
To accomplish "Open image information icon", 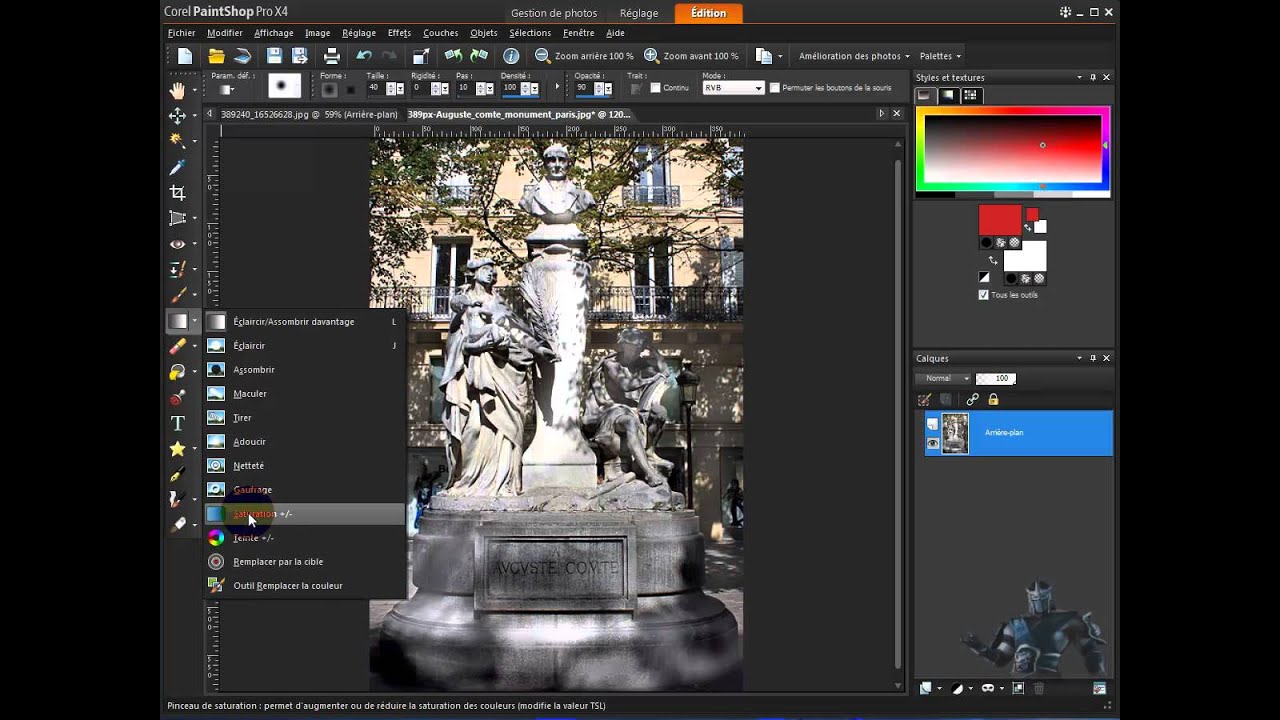I will point(511,56).
